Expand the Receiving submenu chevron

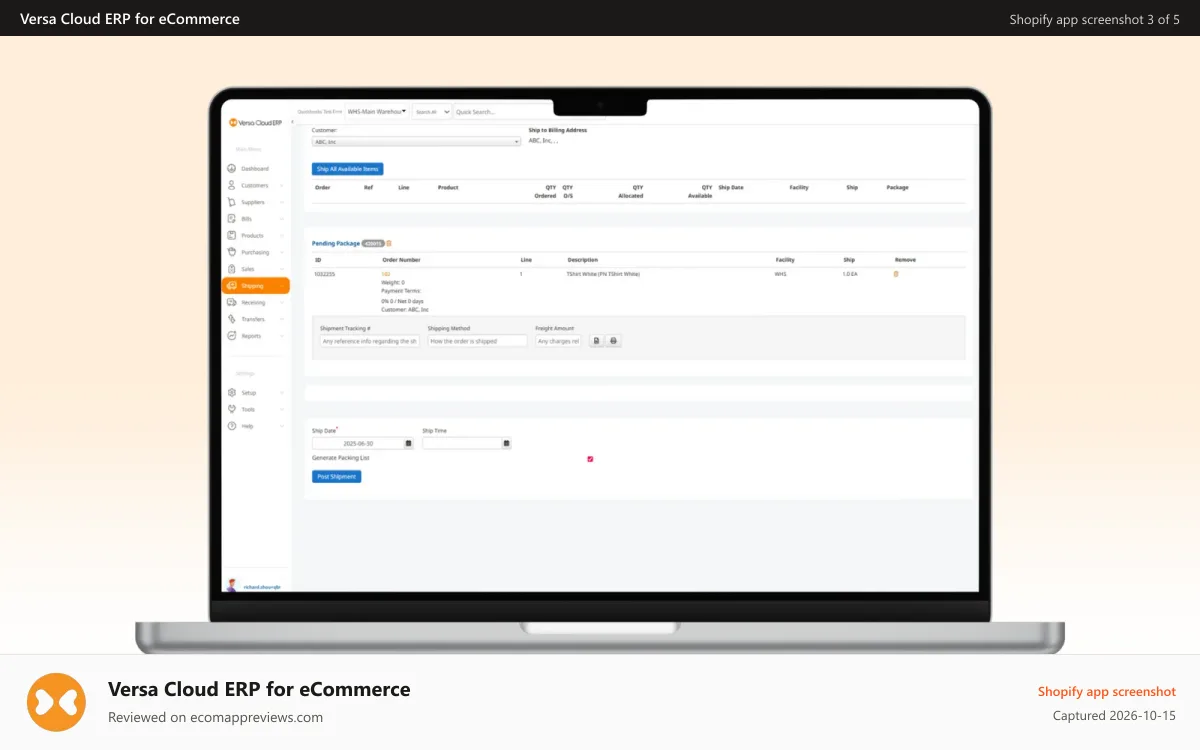point(282,303)
